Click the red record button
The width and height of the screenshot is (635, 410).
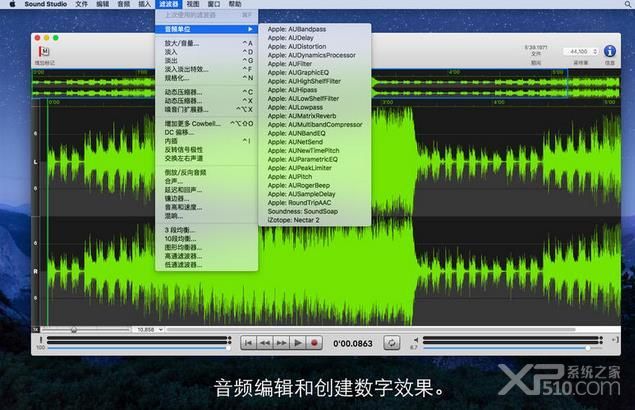314,343
